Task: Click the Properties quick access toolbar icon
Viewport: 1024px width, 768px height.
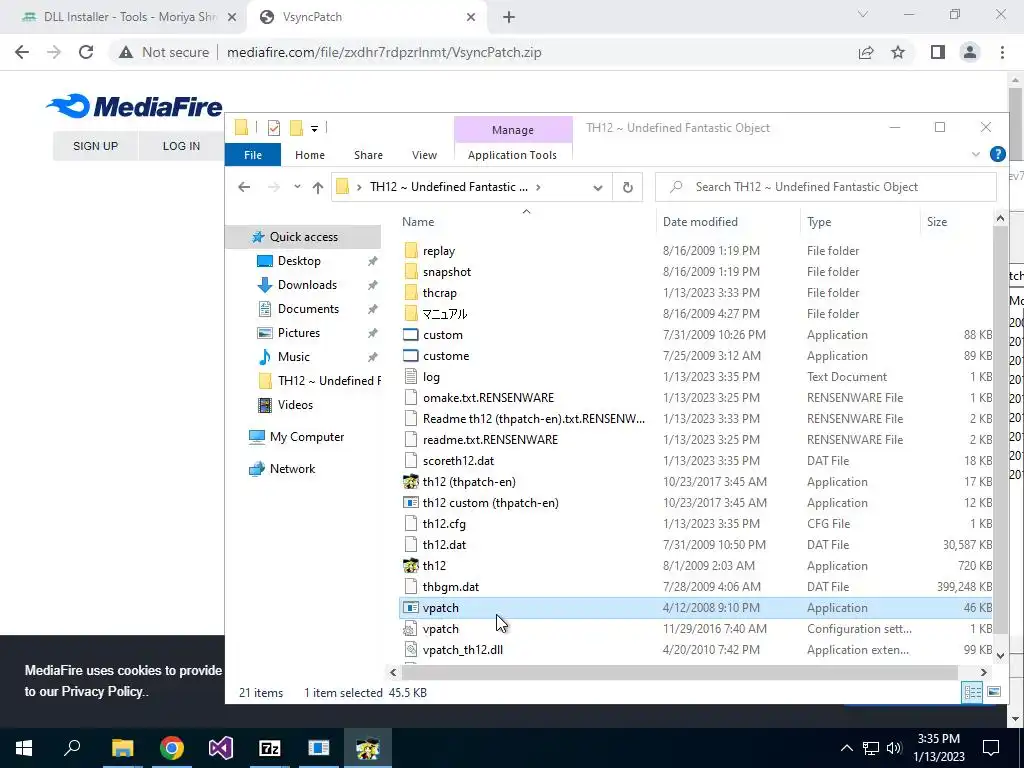Action: coord(274,128)
